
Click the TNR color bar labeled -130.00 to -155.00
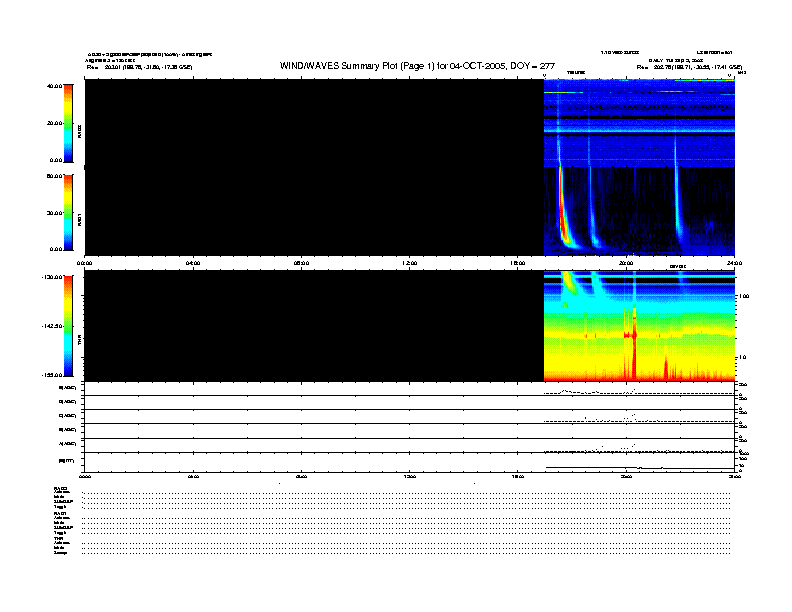pyautogui.click(x=68, y=326)
